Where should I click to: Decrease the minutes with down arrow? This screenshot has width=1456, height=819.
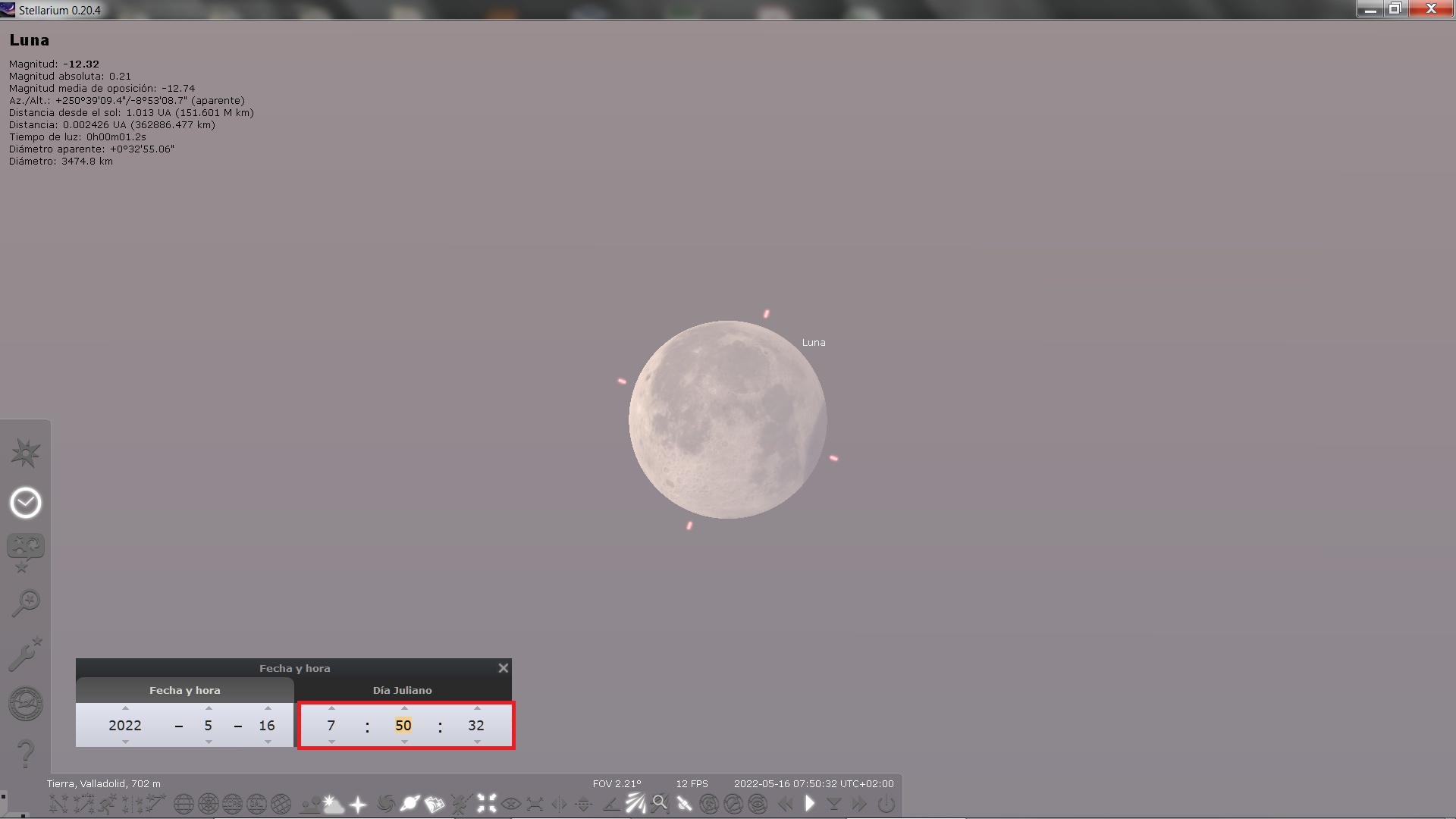coord(404,742)
